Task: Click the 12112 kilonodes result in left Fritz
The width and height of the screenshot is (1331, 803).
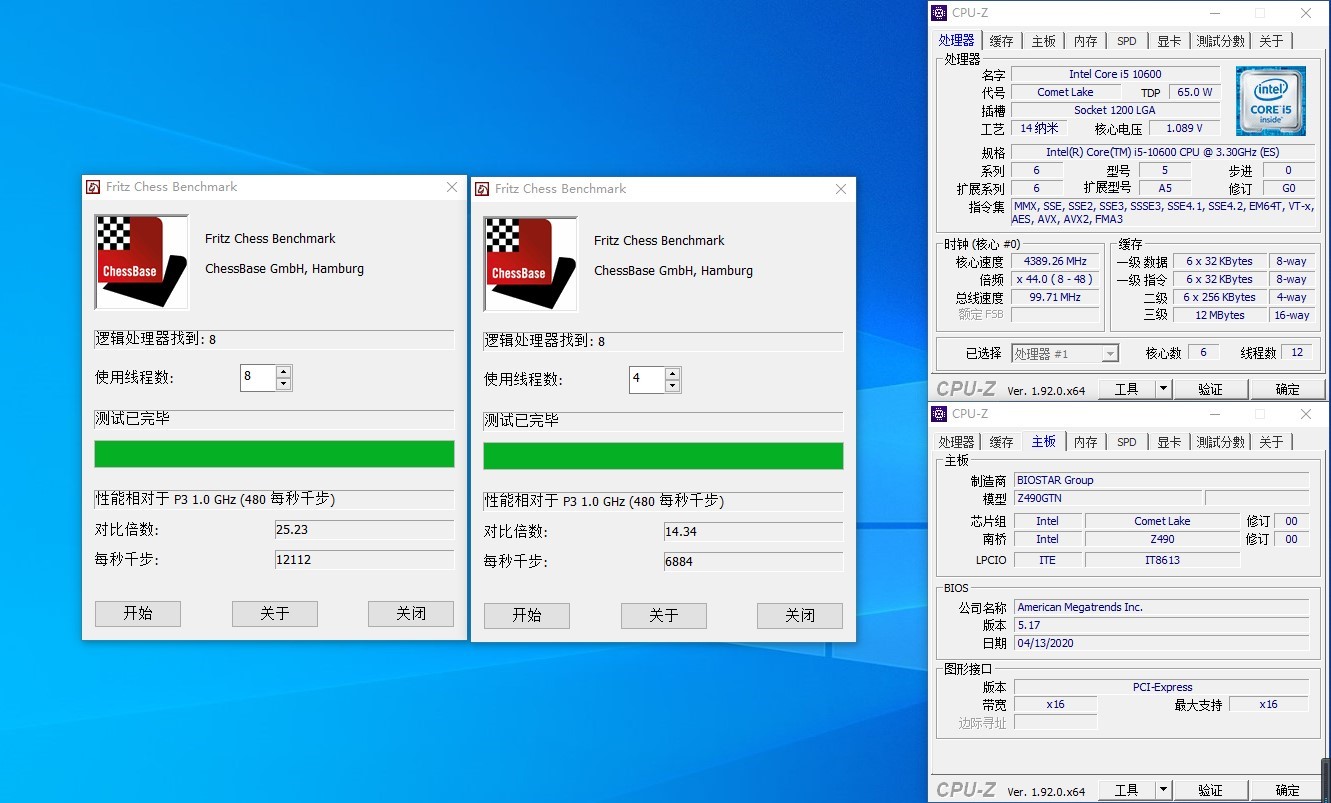Action: 364,560
